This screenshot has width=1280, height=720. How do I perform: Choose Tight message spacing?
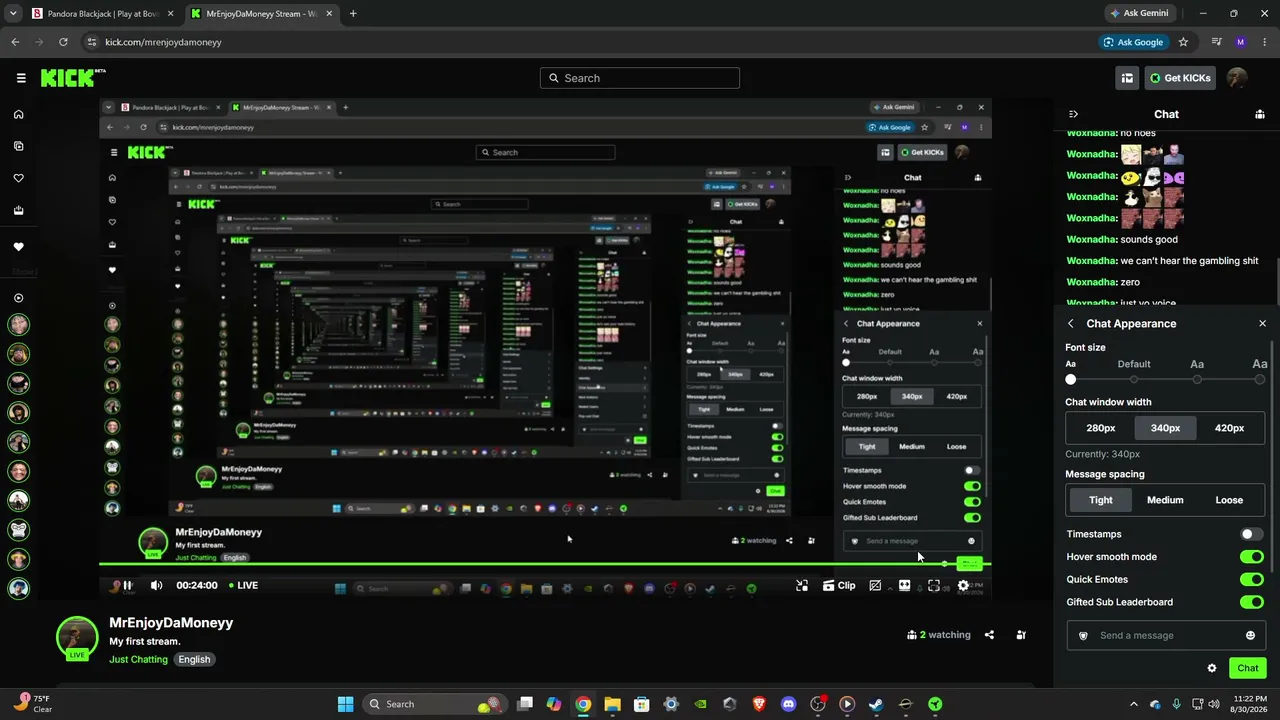[x=1101, y=500]
